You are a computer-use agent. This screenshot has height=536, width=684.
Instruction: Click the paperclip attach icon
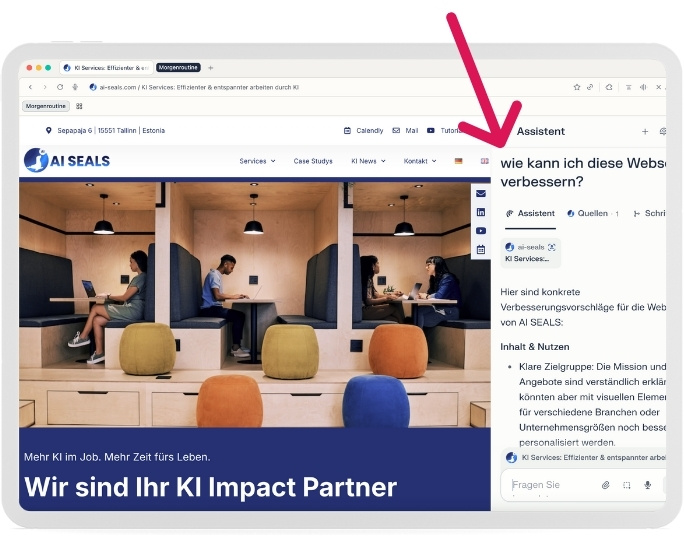click(x=605, y=485)
